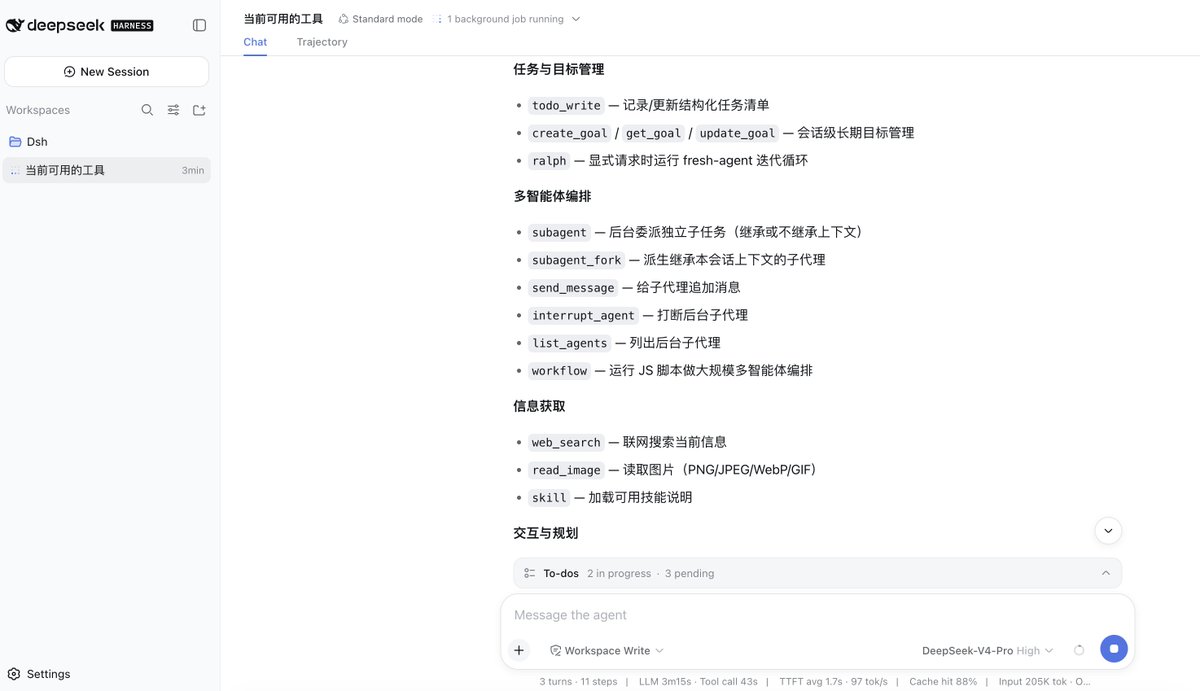
Task: Click the create_goal code label
Action: [570, 133]
